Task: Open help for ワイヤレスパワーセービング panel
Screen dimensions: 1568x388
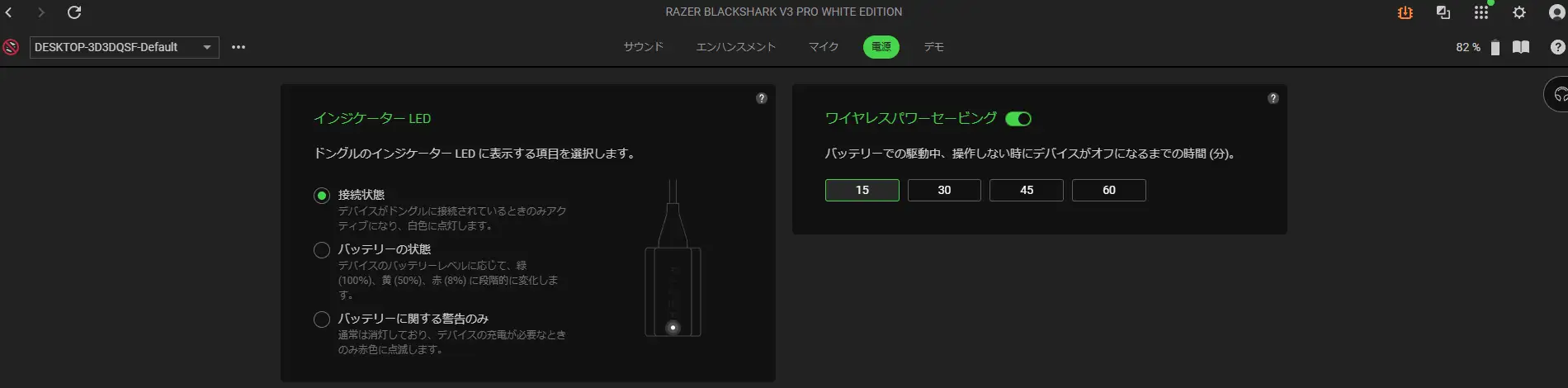Action: (x=1273, y=98)
